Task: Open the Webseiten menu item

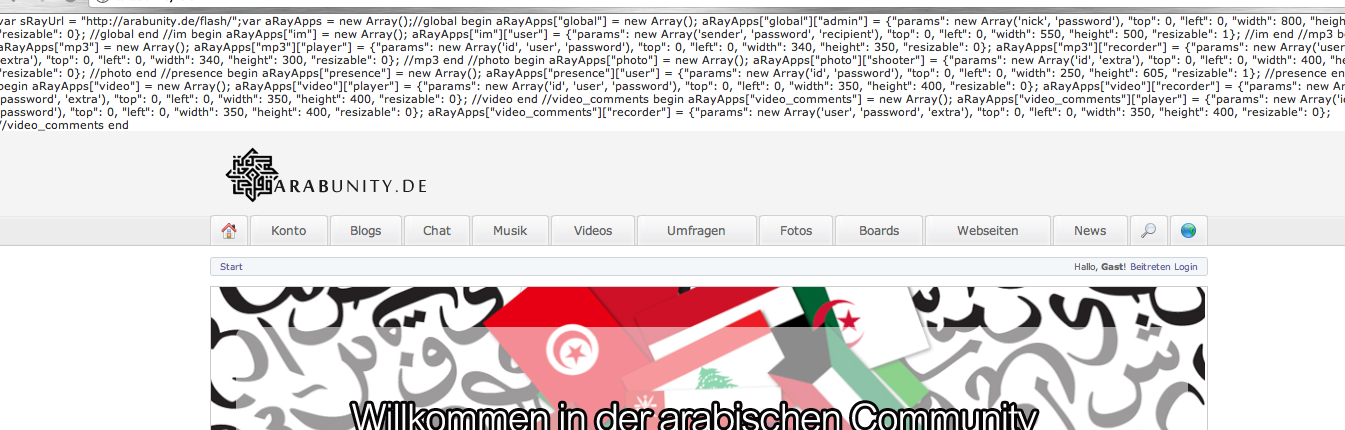Action: 987,230
